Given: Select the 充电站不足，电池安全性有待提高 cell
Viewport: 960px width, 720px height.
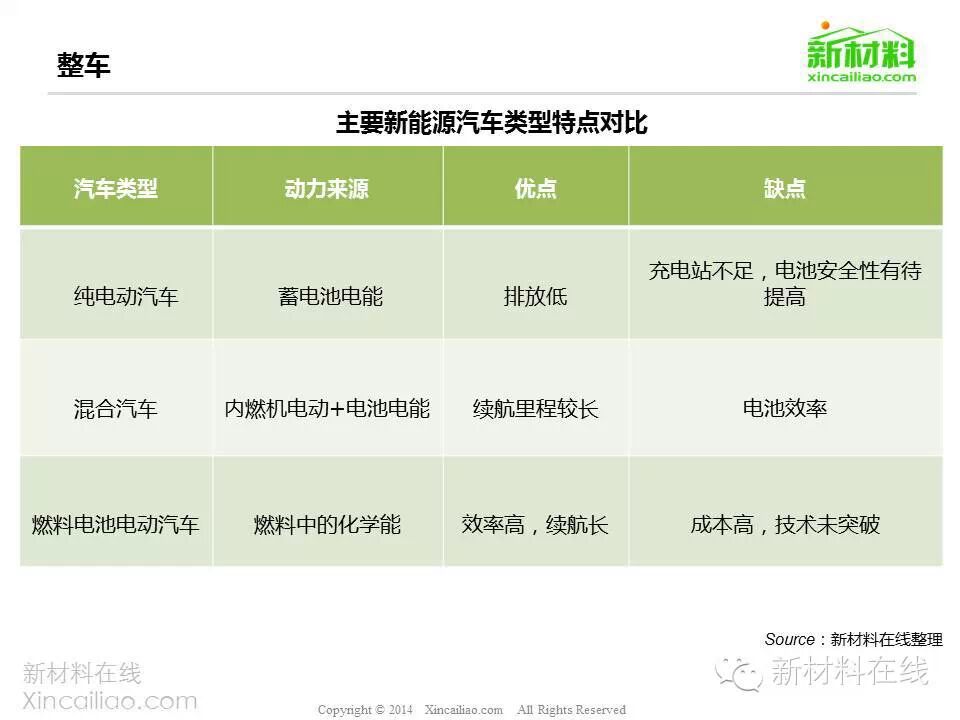Looking at the screenshot, I should click(786, 284).
